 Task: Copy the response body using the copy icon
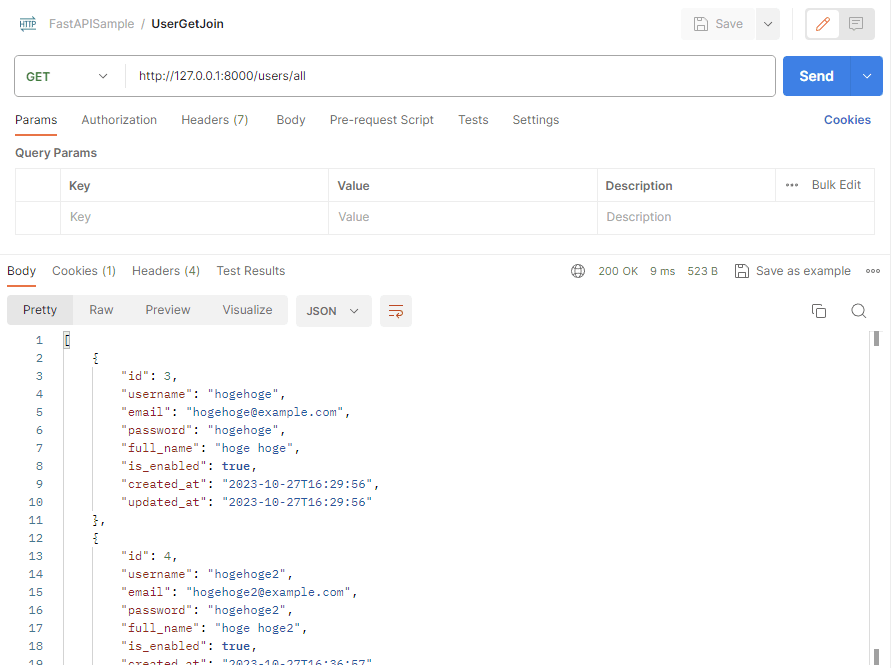click(819, 311)
